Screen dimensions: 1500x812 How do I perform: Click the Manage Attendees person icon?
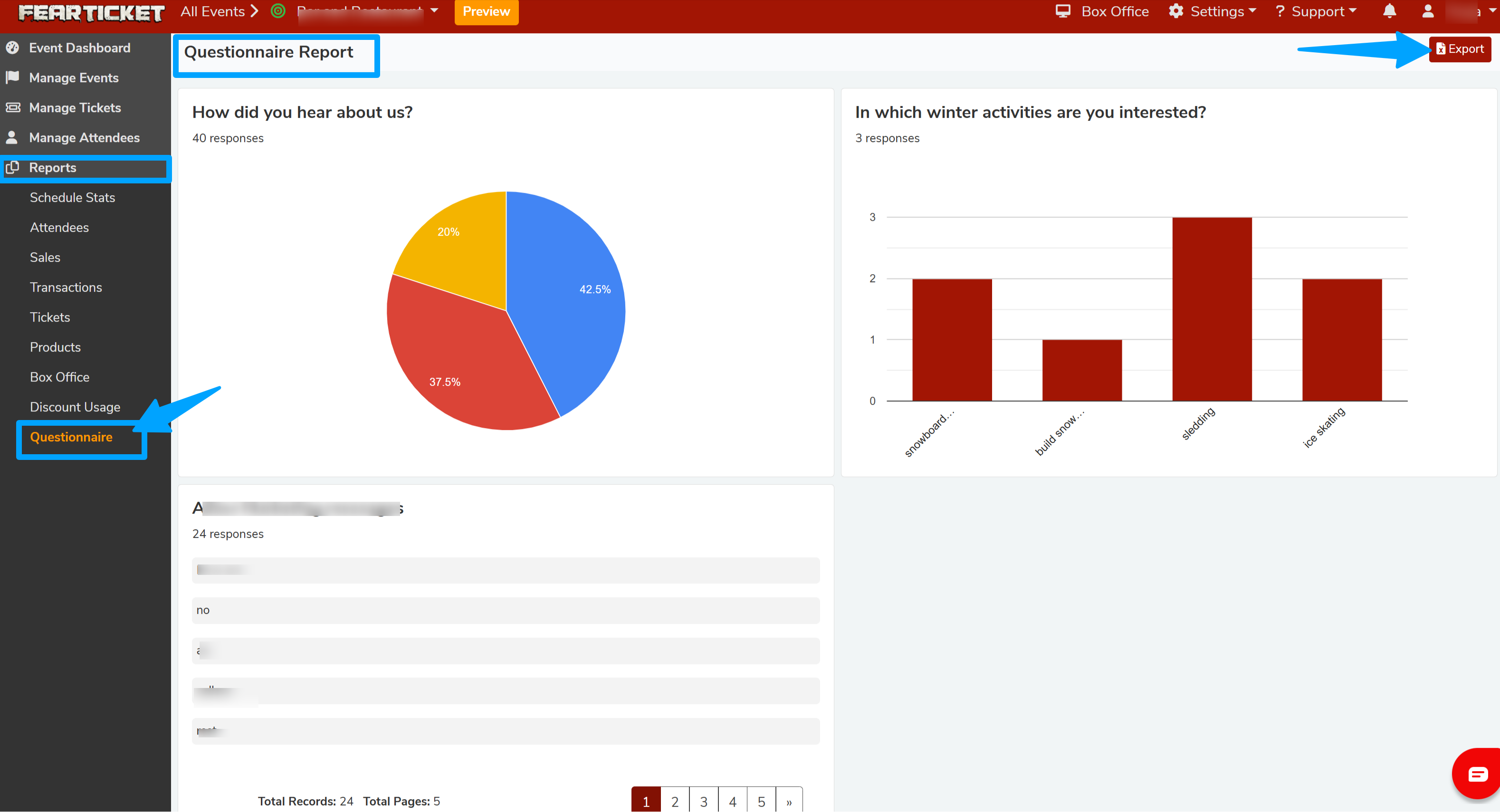click(12, 137)
